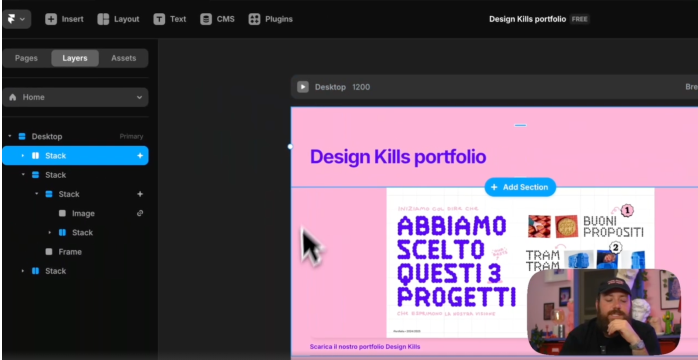Click the Desktop breakpoint layer icon
Screen dimensions: 698x360
[22, 136]
